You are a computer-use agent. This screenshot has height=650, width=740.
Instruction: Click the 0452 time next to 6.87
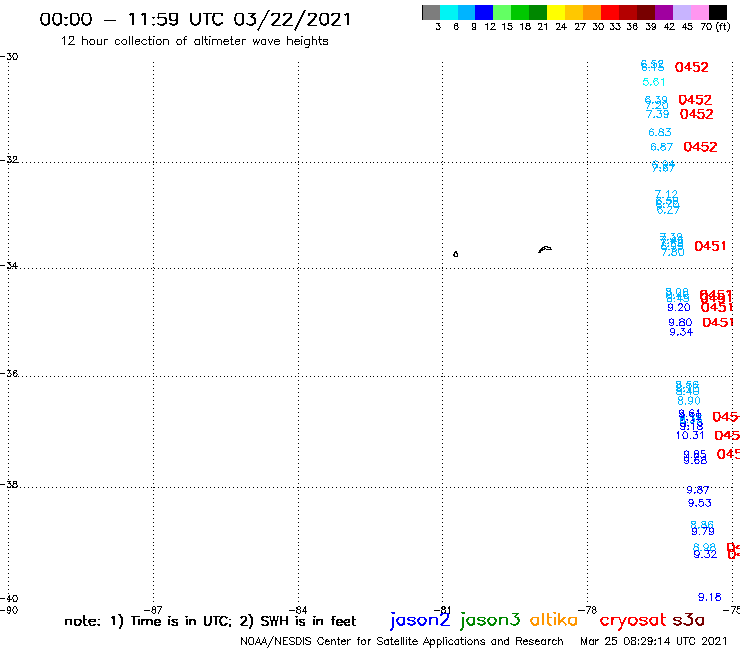click(700, 147)
